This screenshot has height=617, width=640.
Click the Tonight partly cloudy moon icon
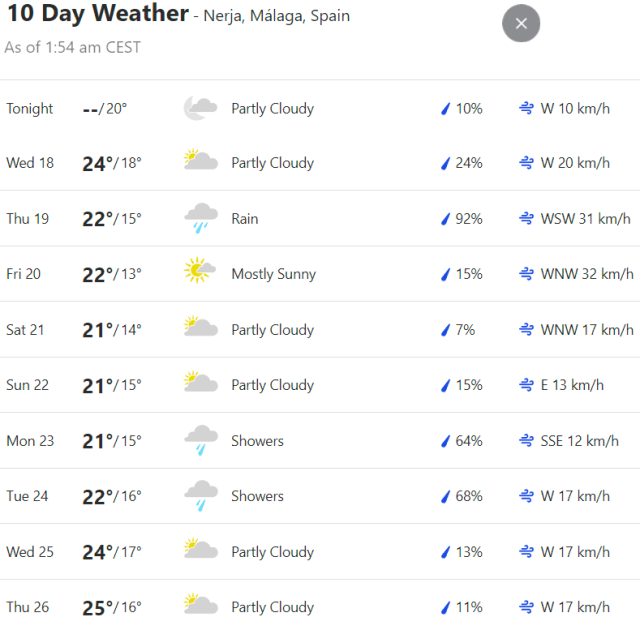pos(200,108)
